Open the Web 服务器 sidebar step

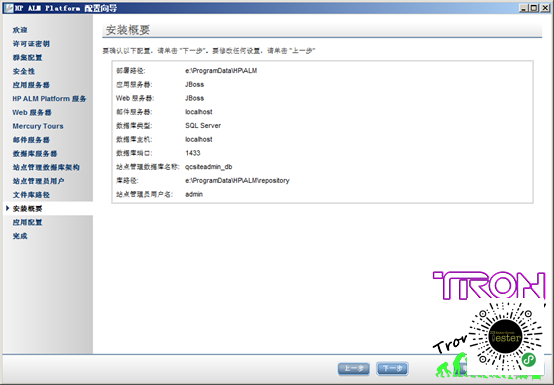(32, 113)
